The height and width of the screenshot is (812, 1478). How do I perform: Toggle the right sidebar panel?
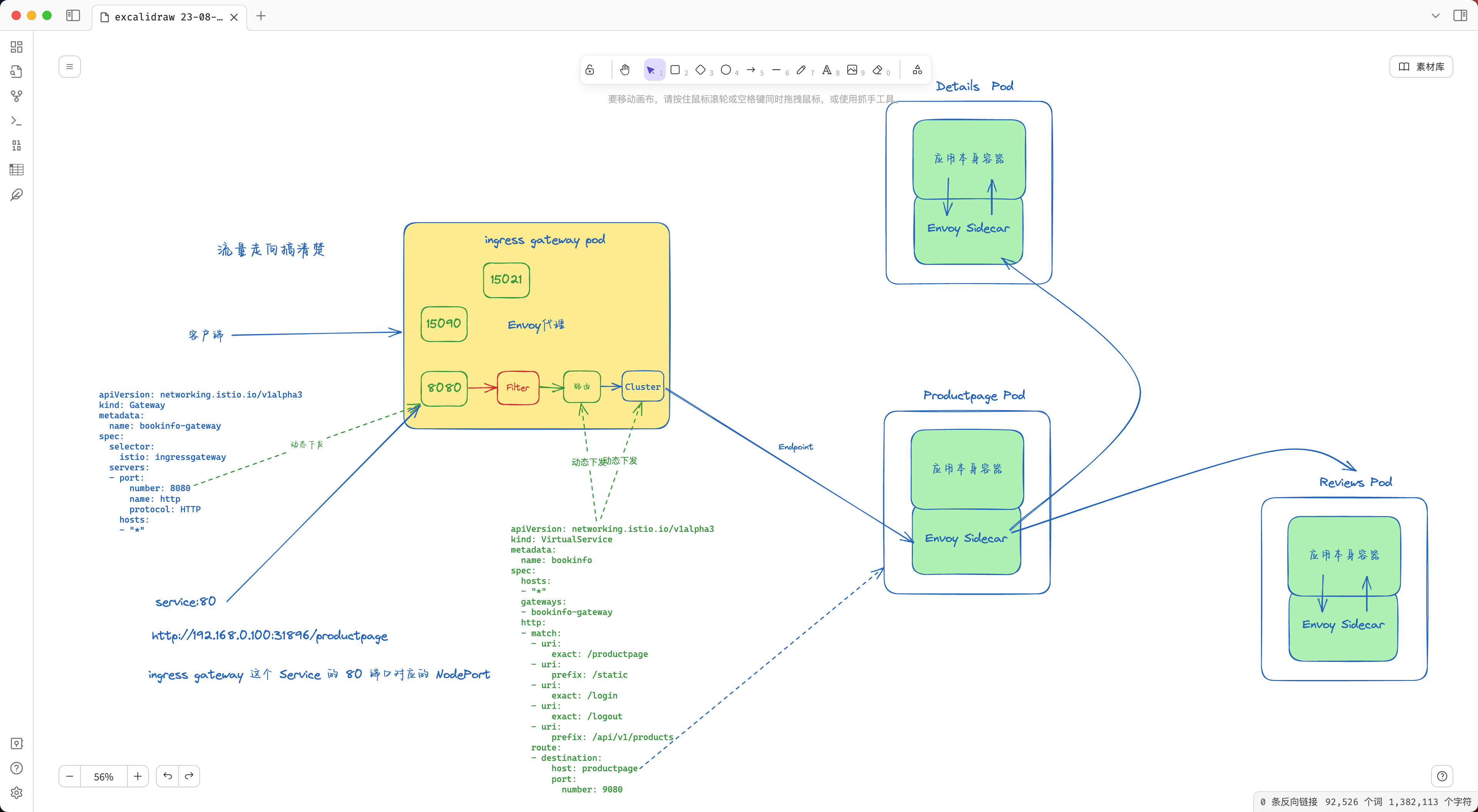pyautogui.click(x=1460, y=15)
